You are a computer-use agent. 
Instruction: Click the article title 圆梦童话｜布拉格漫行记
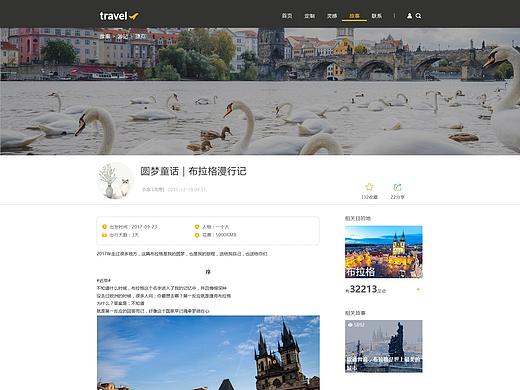click(x=193, y=171)
